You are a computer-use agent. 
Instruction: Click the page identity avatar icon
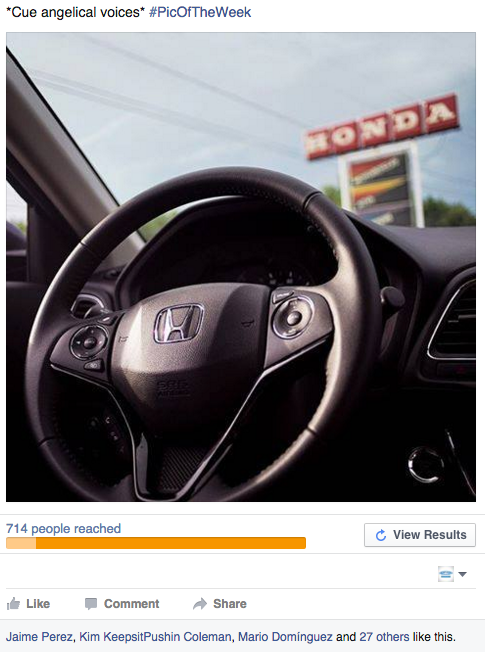pos(445,574)
